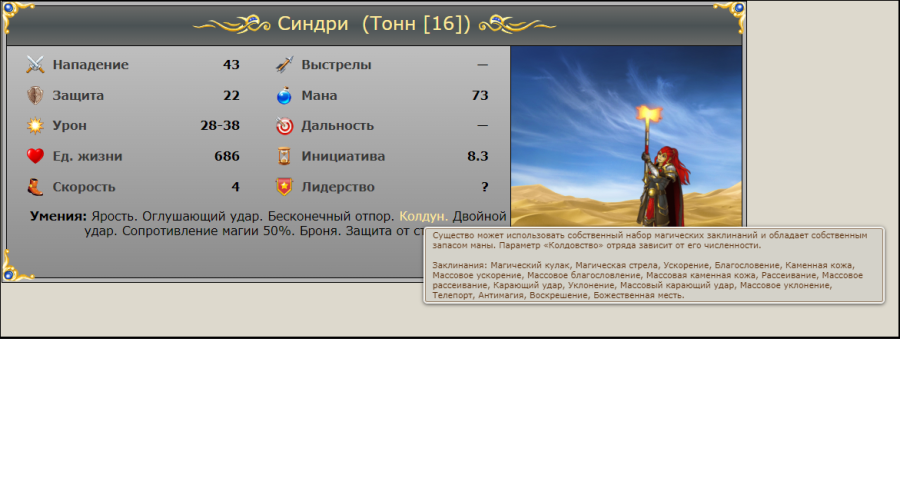Click the sunburst Урон icon
The width and height of the screenshot is (900, 498).
click(x=35, y=126)
